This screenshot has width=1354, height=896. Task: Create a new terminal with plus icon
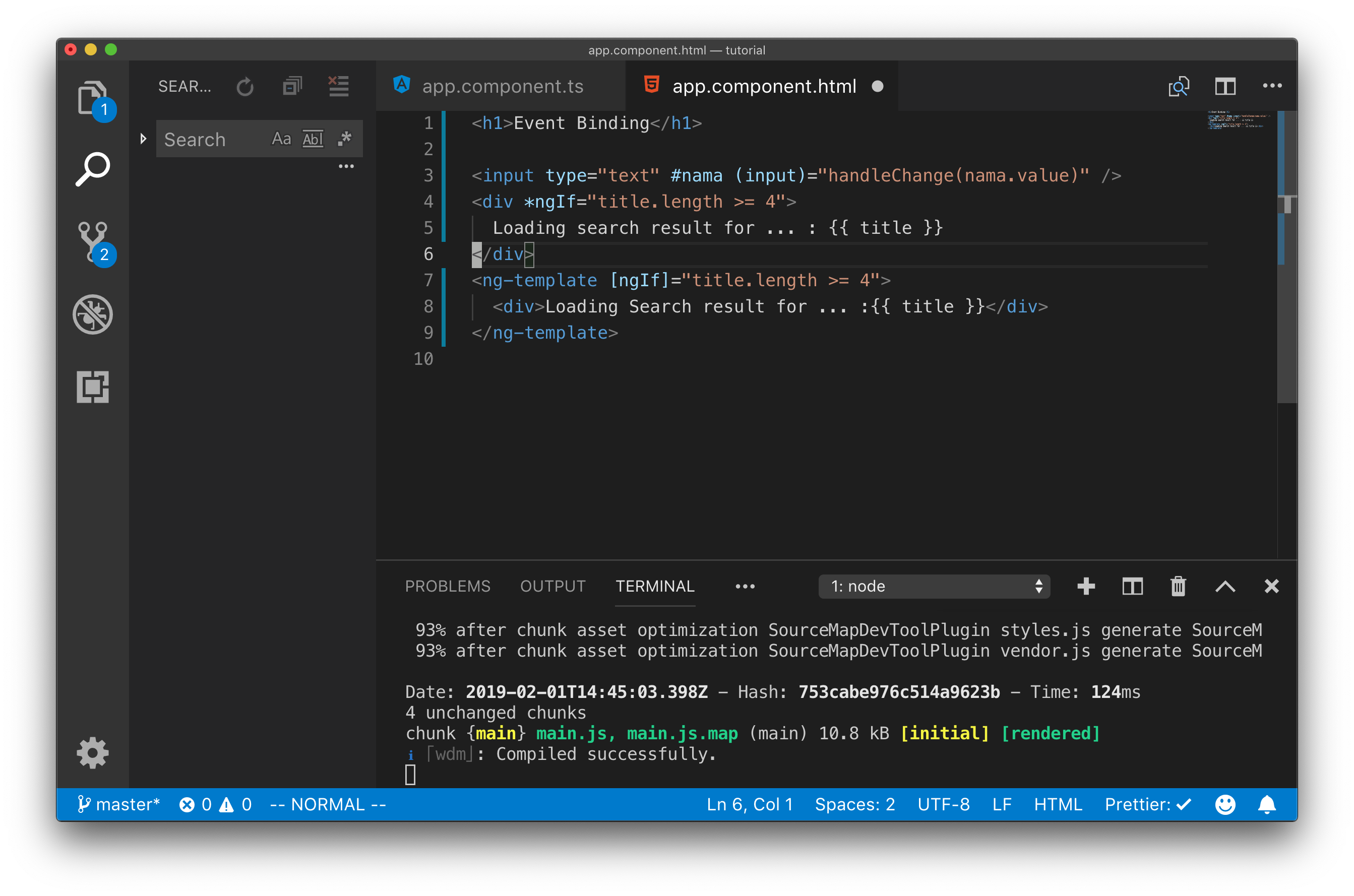(x=1085, y=586)
